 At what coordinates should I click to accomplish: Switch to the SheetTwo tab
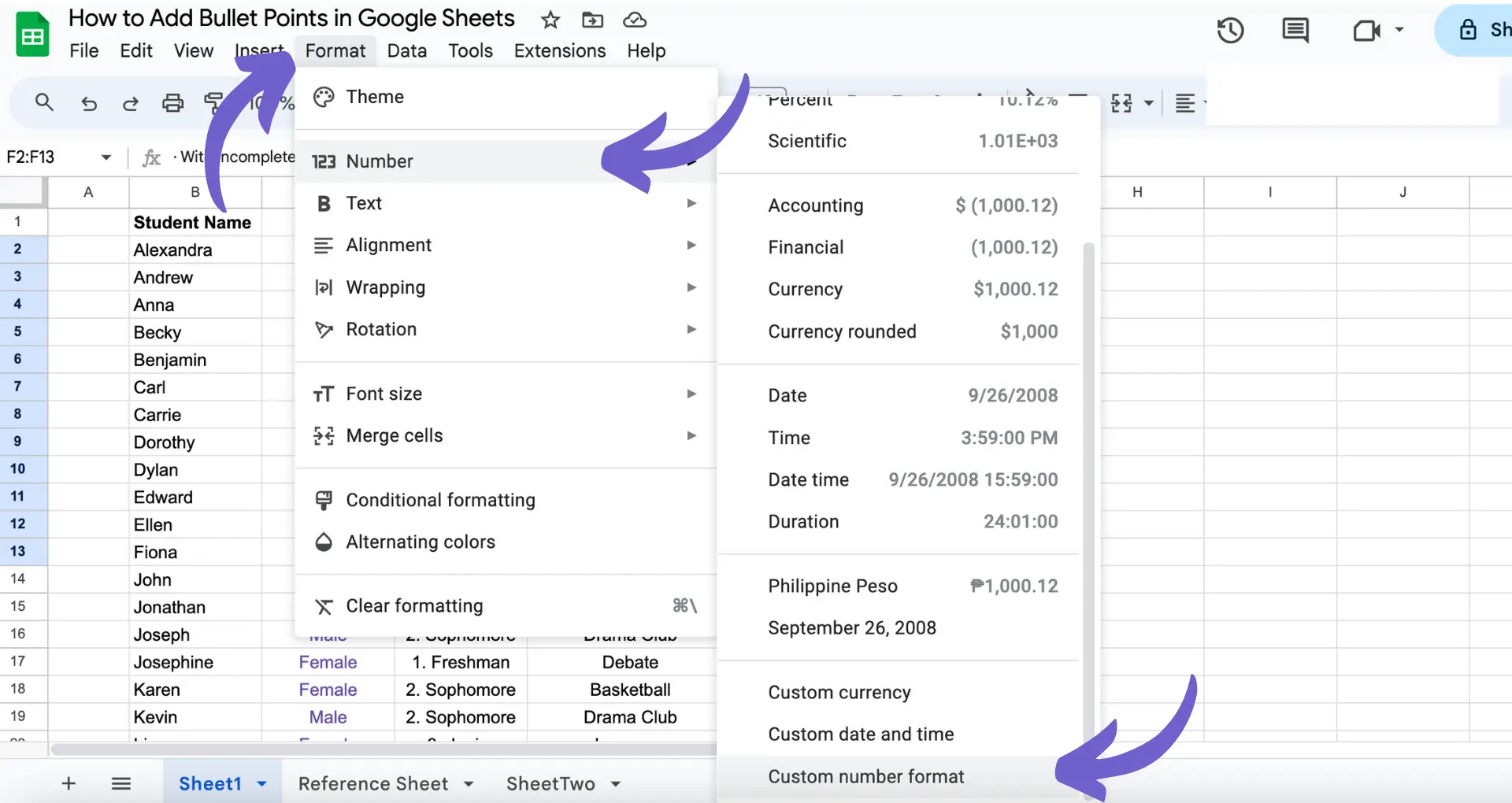pyautogui.click(x=550, y=784)
